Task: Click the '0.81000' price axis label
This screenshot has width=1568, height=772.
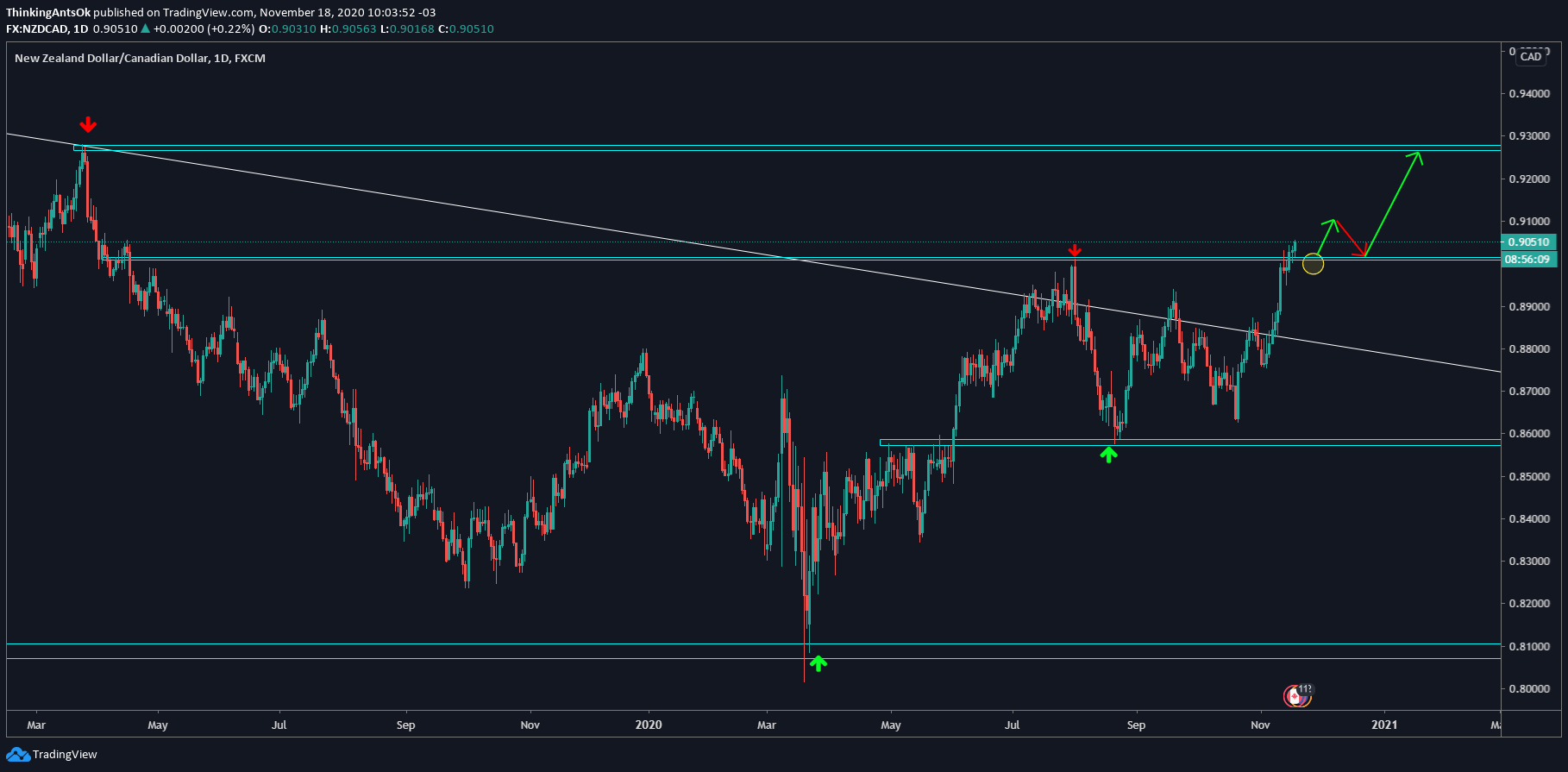Action: click(1529, 646)
